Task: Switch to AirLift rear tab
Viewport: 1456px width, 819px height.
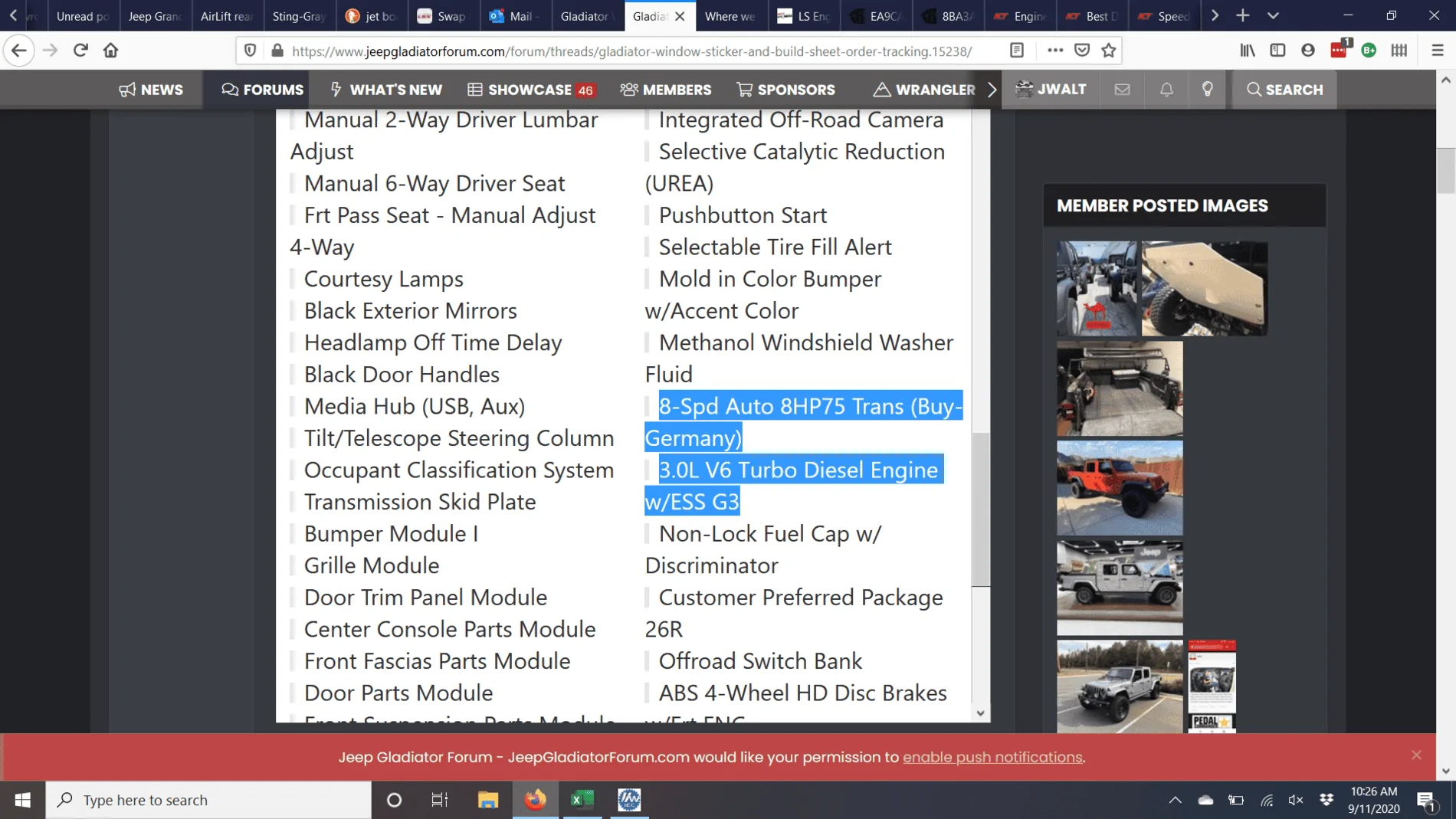Action: 227,16
